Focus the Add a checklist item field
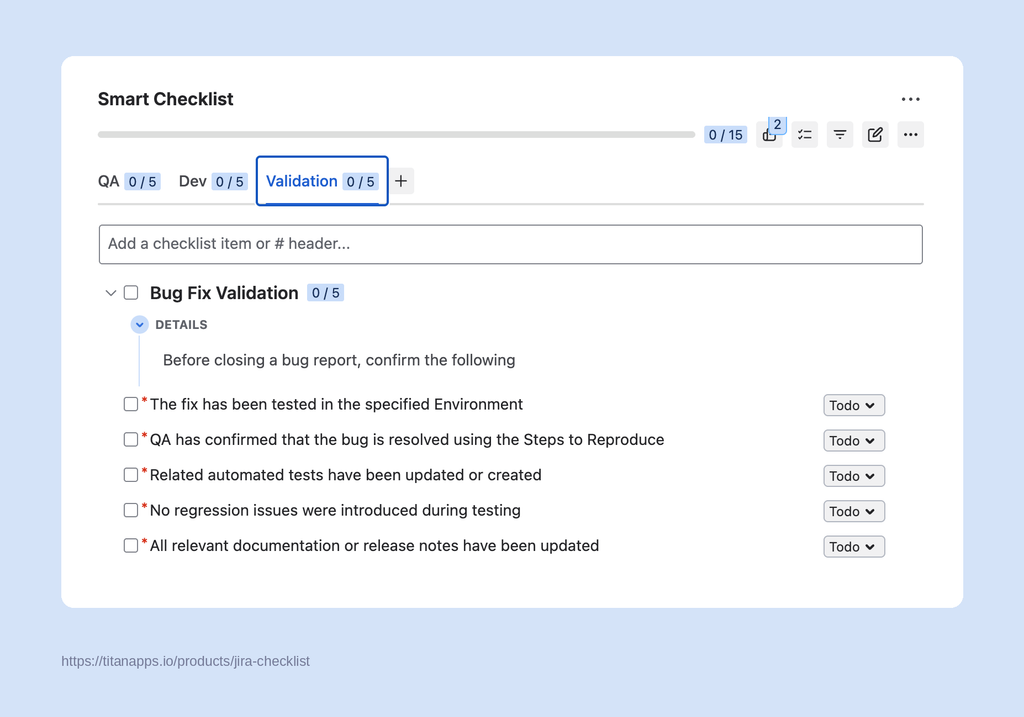1024x717 pixels. [x=511, y=244]
